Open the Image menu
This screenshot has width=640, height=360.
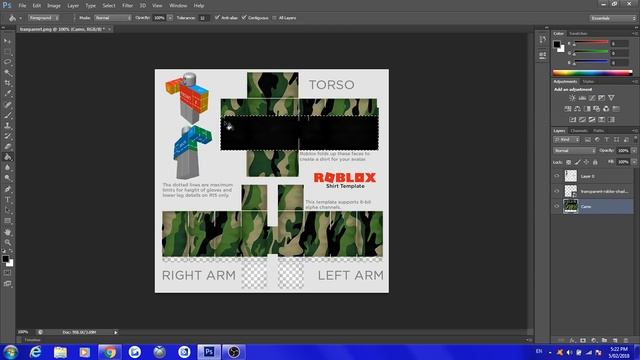click(54, 6)
